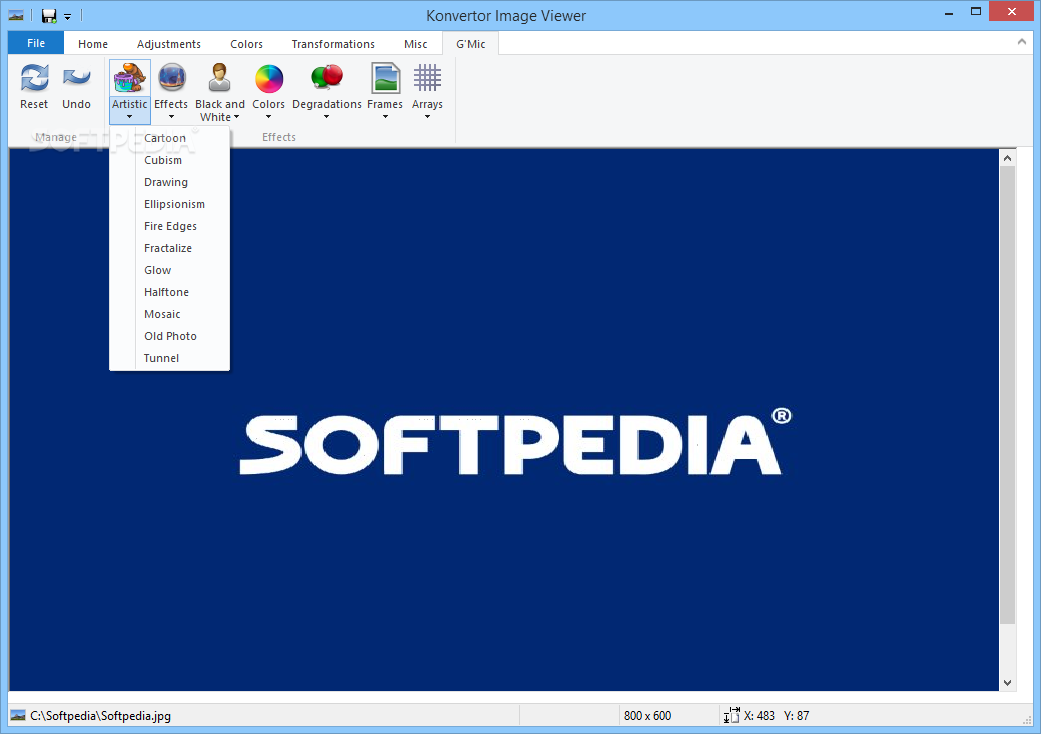Screen dimensions: 1041x734
Task: Switch to the Colors ribbon tab
Action: 246,44
